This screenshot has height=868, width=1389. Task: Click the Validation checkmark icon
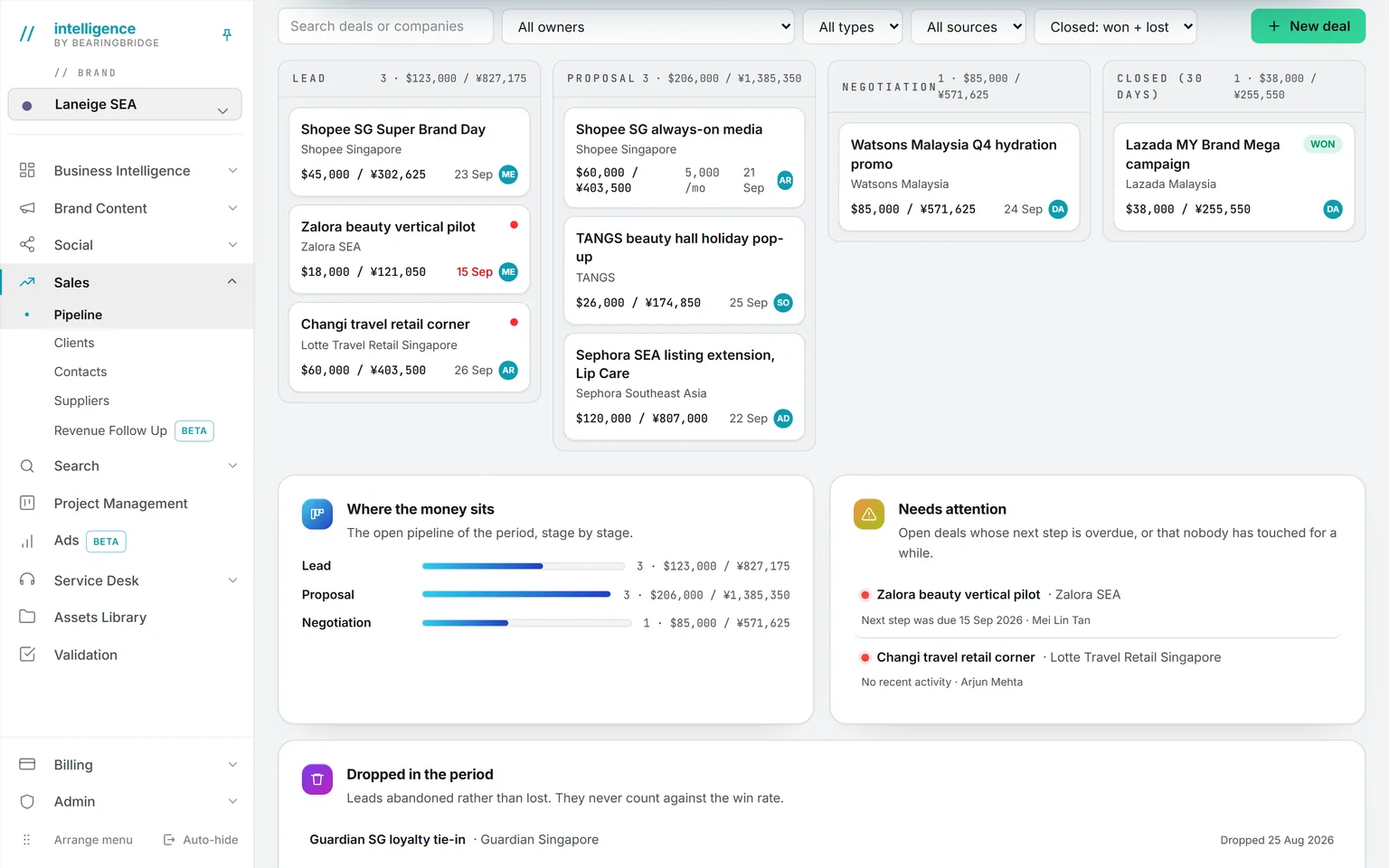tap(27, 654)
